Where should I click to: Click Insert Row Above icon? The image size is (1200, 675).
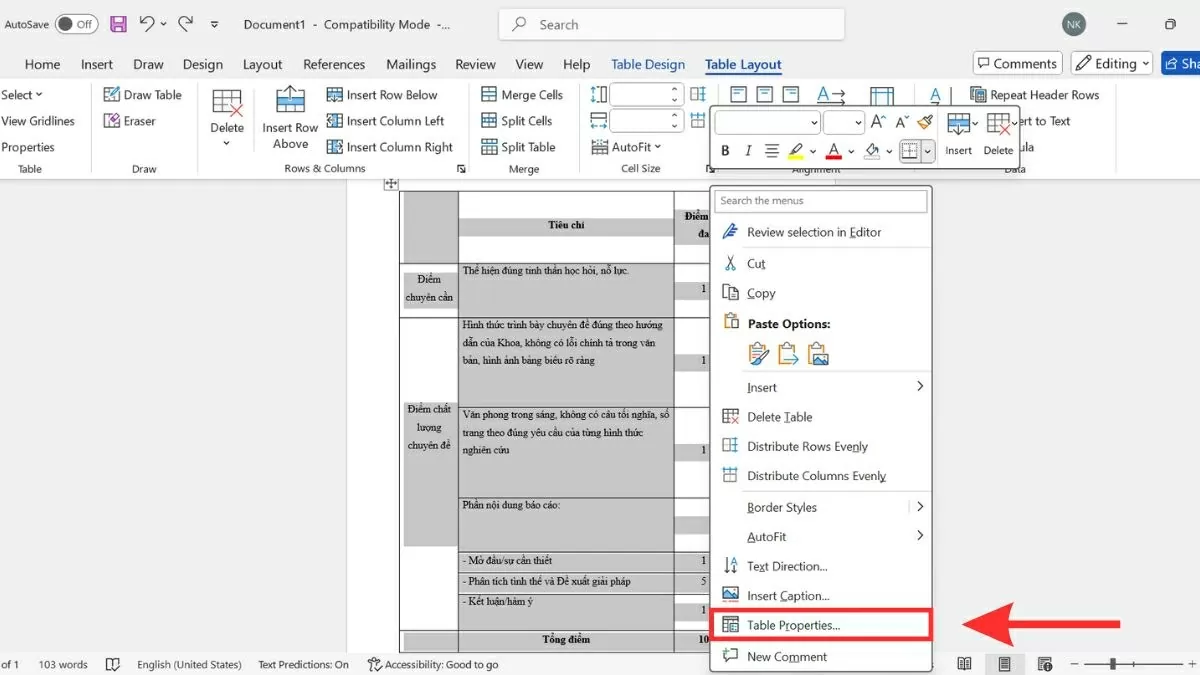coord(290,102)
